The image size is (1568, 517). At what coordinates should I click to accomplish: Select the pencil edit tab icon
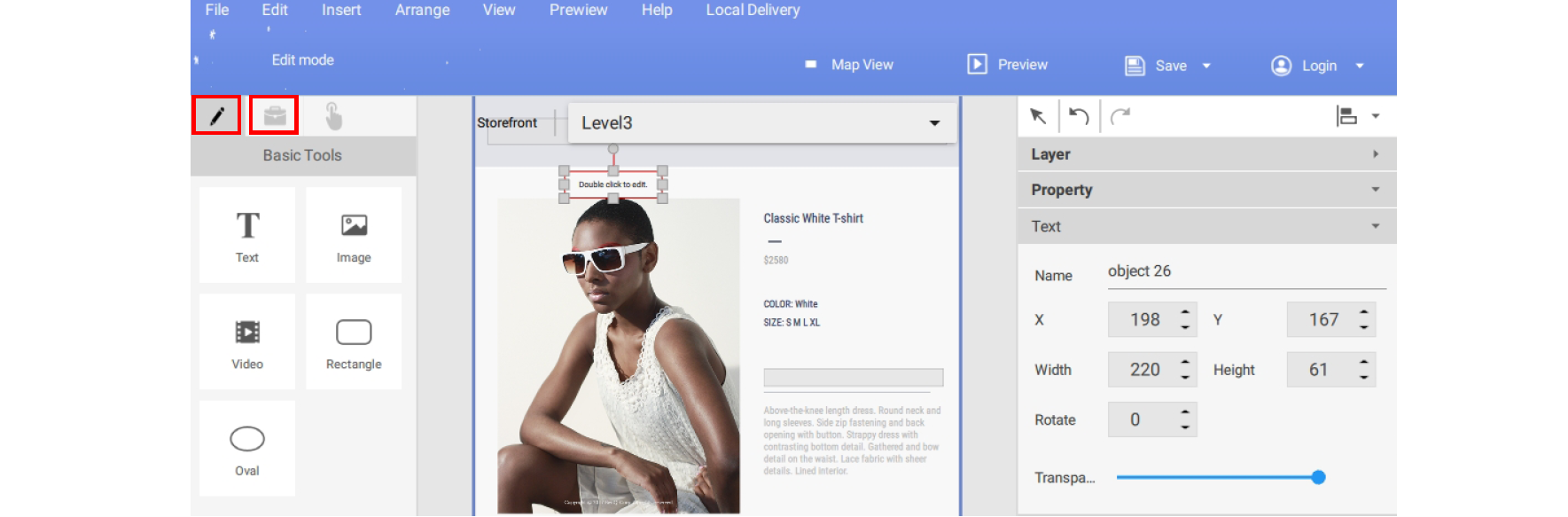[x=216, y=115]
